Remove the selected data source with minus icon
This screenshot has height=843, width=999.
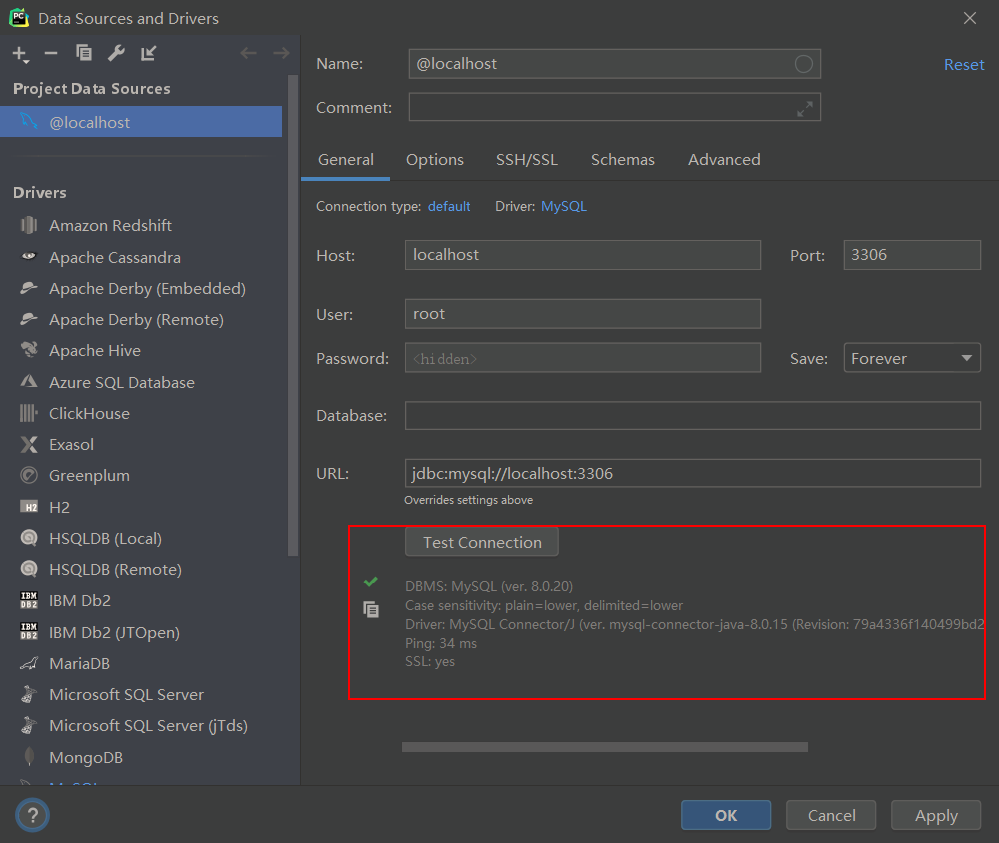51,53
